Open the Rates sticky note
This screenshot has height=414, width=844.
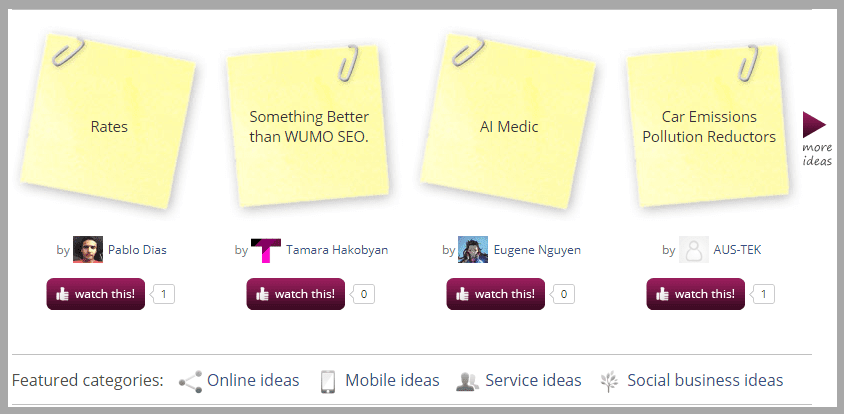(x=109, y=127)
